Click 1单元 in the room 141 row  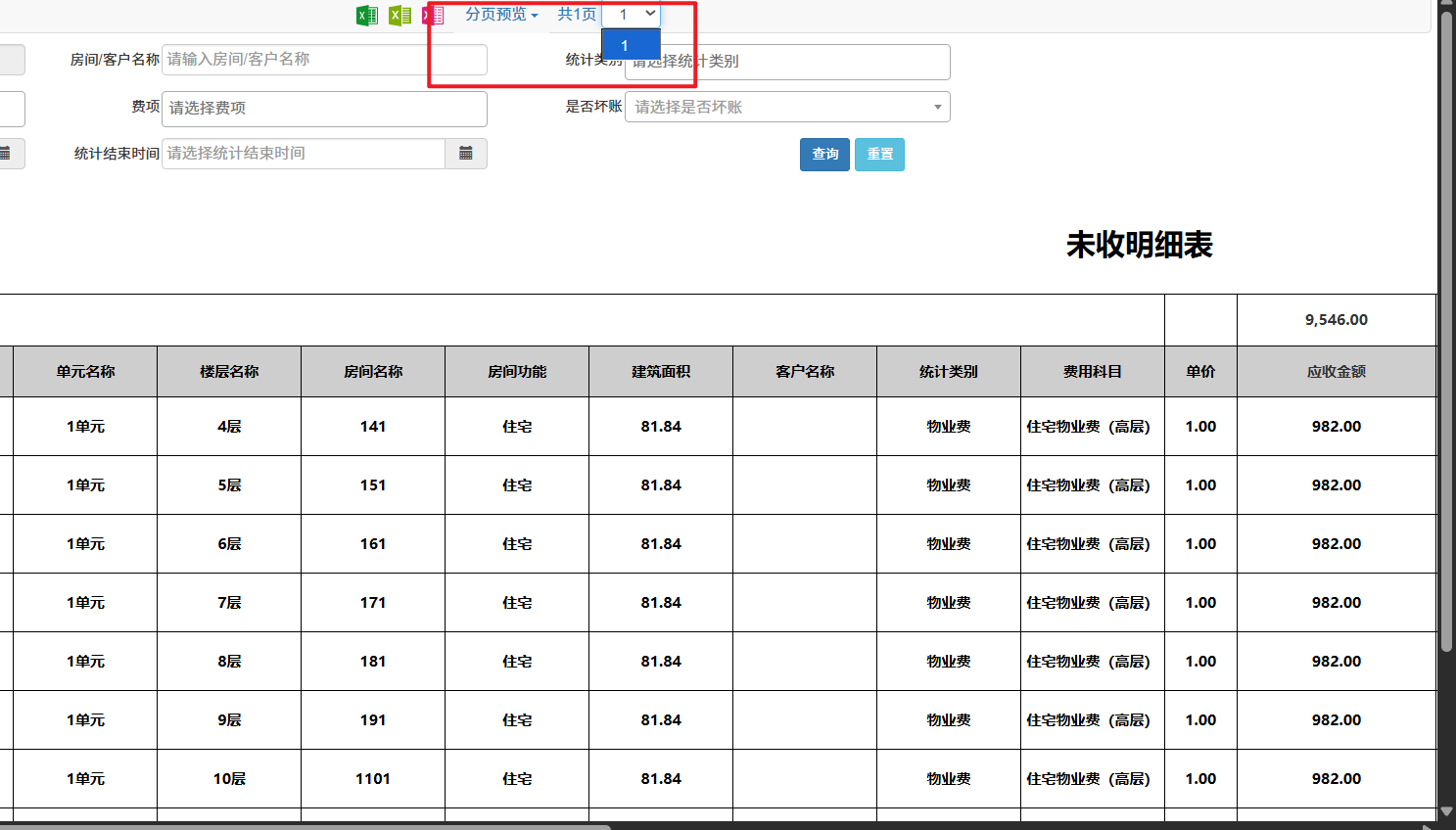click(85, 427)
